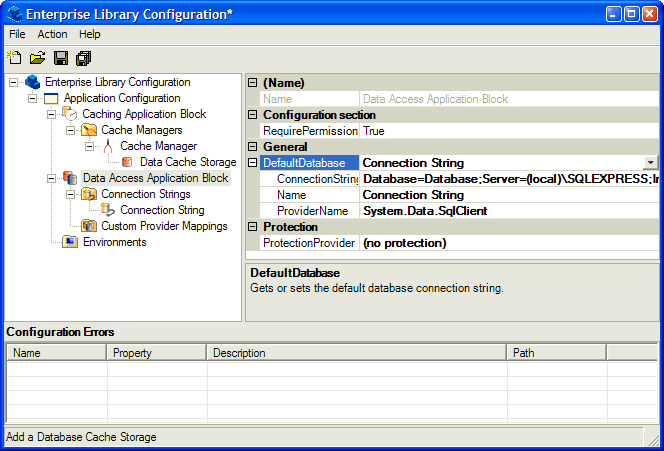Click the ProtectionProvider (no protection) value
Viewport: 664px width, 451px height.
509,243
